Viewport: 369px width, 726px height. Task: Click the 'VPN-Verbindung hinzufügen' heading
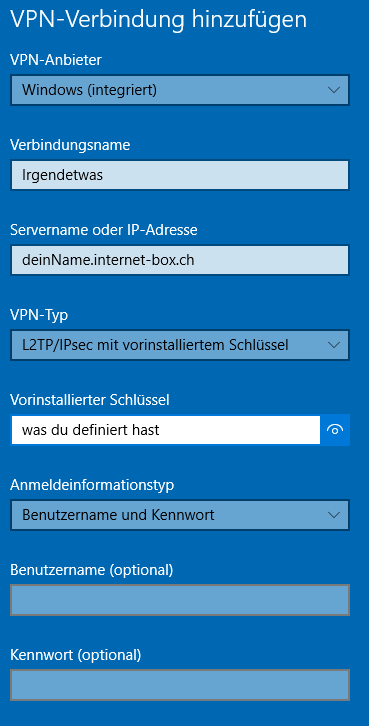[158, 21]
